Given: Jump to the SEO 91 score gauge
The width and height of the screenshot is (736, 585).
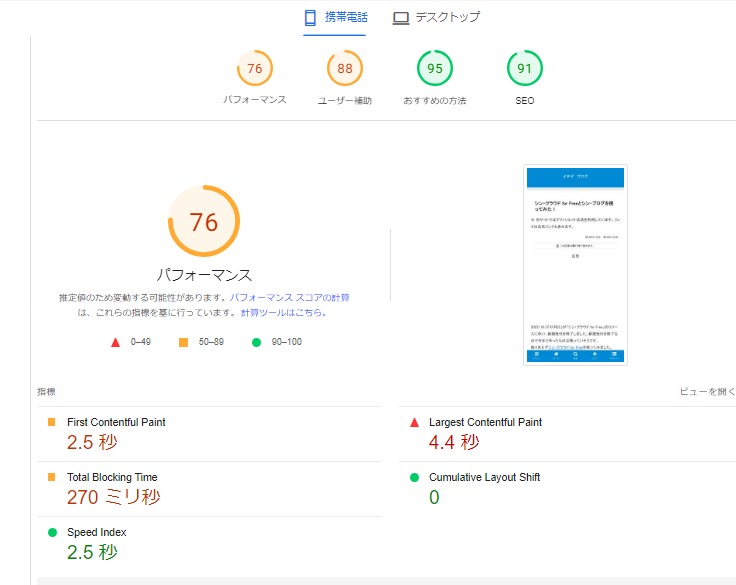Looking at the screenshot, I should tap(525, 69).
